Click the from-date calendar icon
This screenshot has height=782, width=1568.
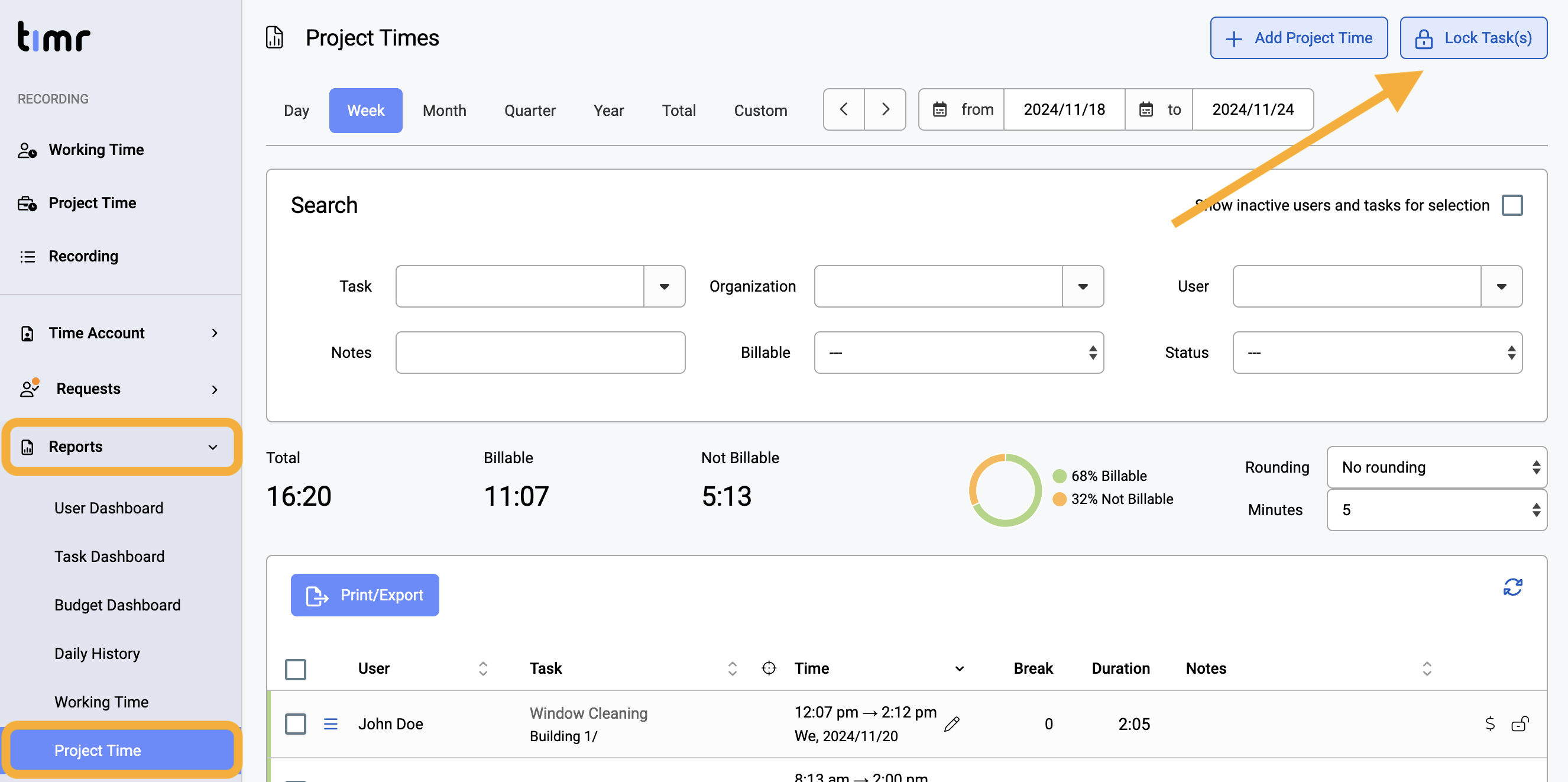940,109
